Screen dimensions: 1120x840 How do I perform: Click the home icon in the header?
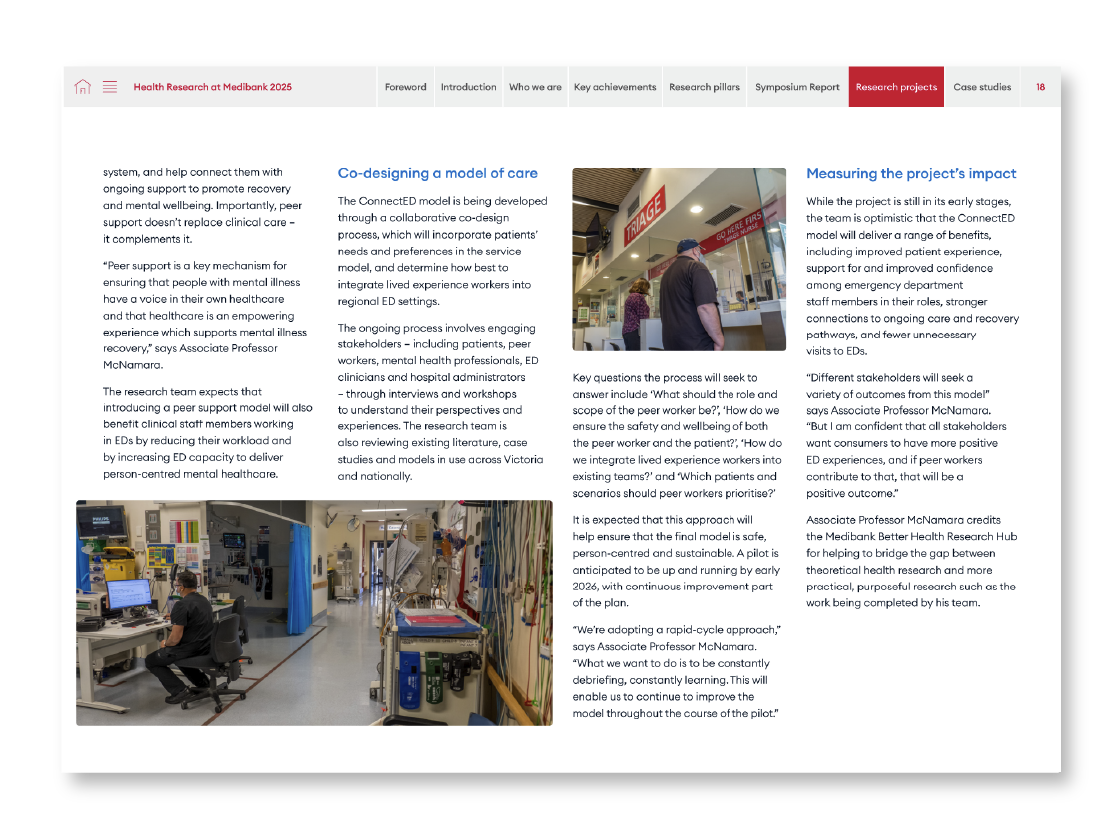pyautogui.click(x=83, y=87)
